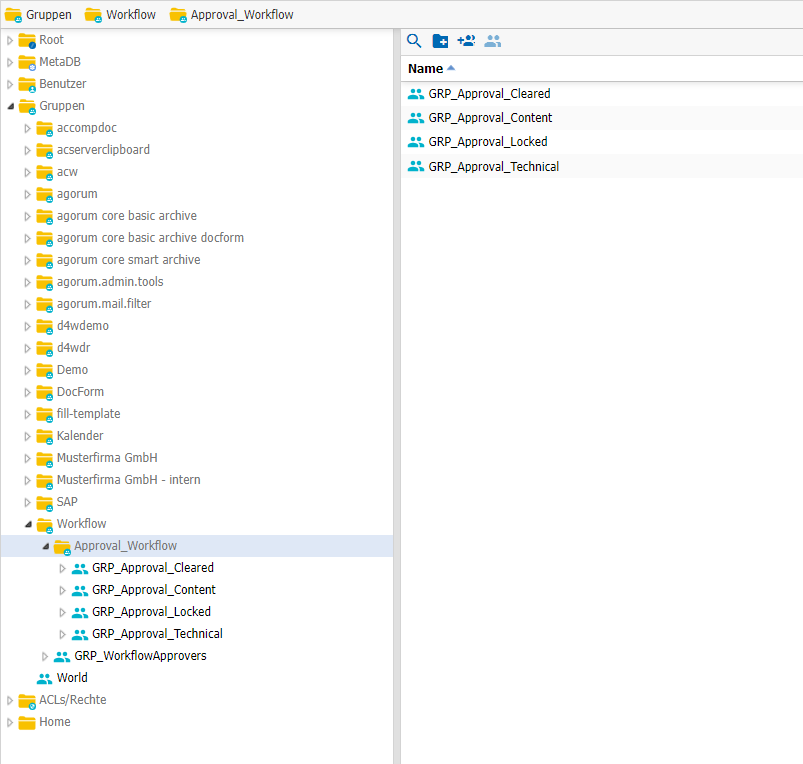Image resolution: width=803 pixels, height=764 pixels.
Task: Select GRP_Approval_Locked in the list
Action: point(488,142)
